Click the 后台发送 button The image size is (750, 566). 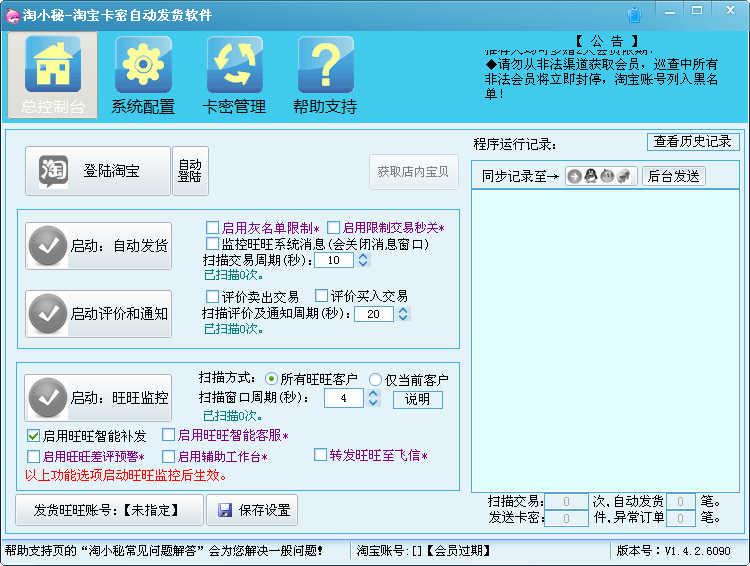coord(673,176)
